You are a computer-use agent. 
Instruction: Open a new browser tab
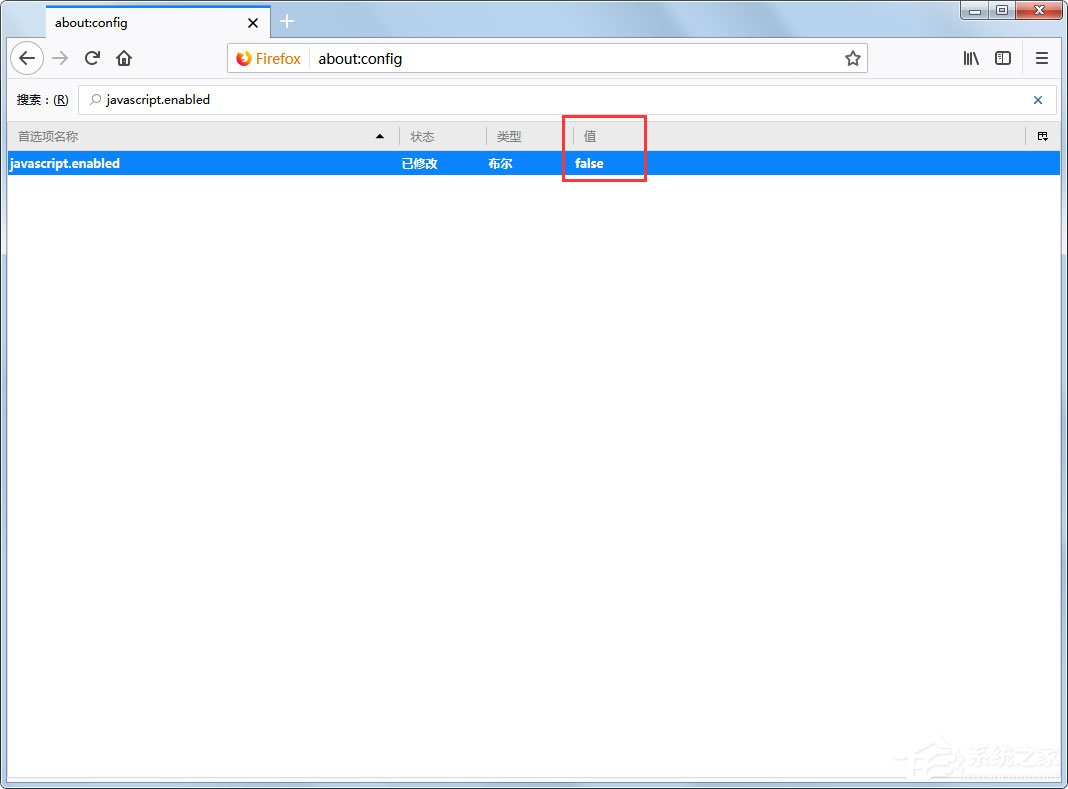pos(287,20)
